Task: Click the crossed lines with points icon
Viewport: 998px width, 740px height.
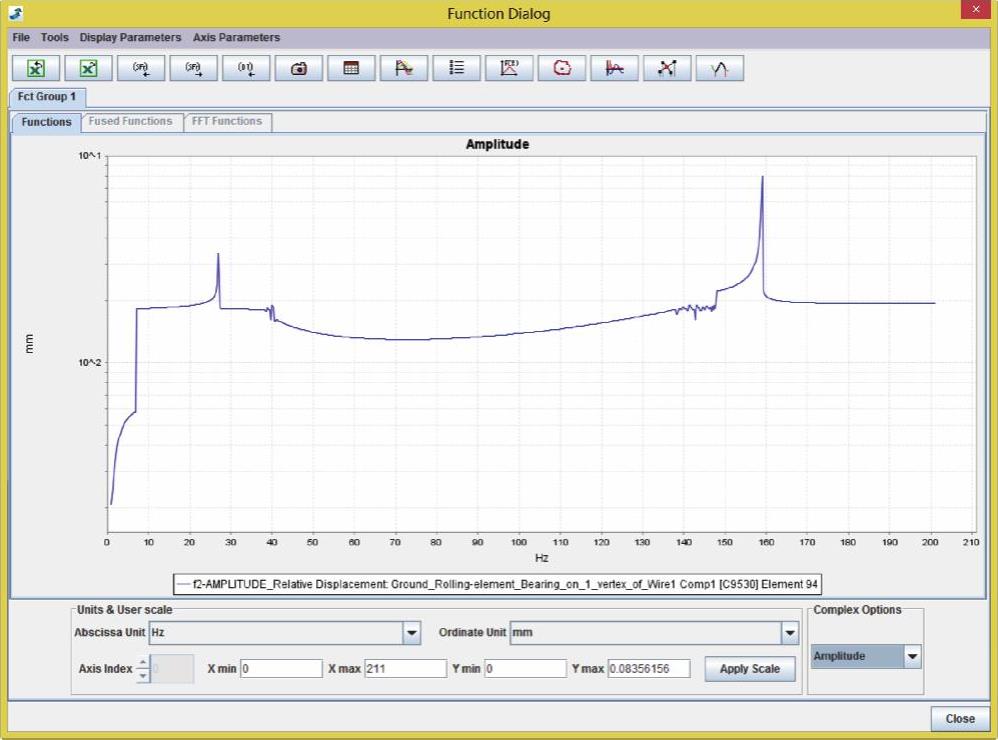Action: tap(667, 68)
